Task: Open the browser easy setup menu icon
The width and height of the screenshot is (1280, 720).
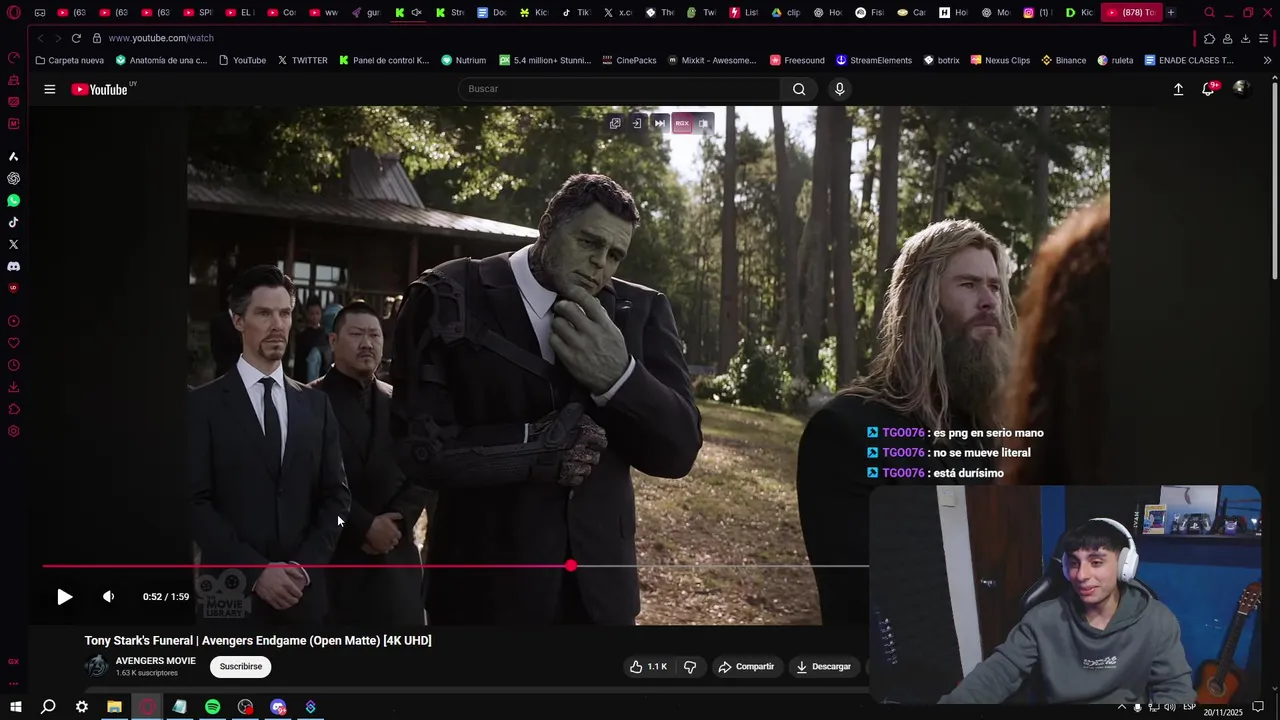Action: [1264, 38]
